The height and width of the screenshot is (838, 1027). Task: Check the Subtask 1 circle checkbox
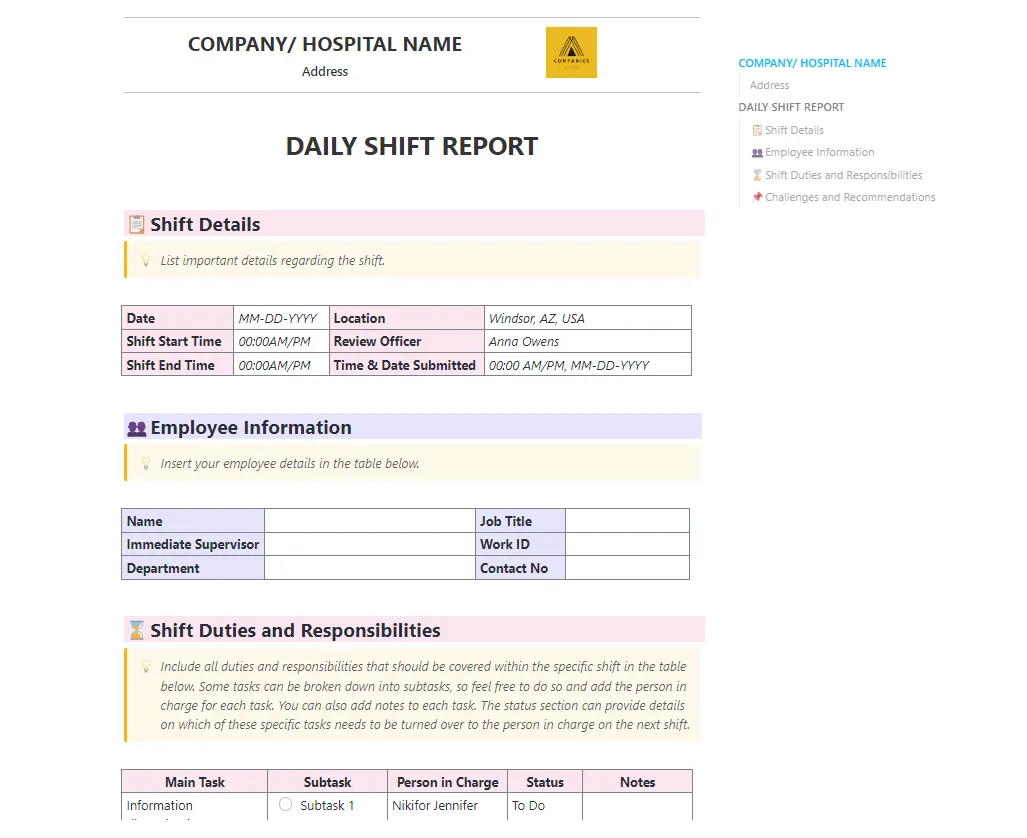(x=286, y=804)
